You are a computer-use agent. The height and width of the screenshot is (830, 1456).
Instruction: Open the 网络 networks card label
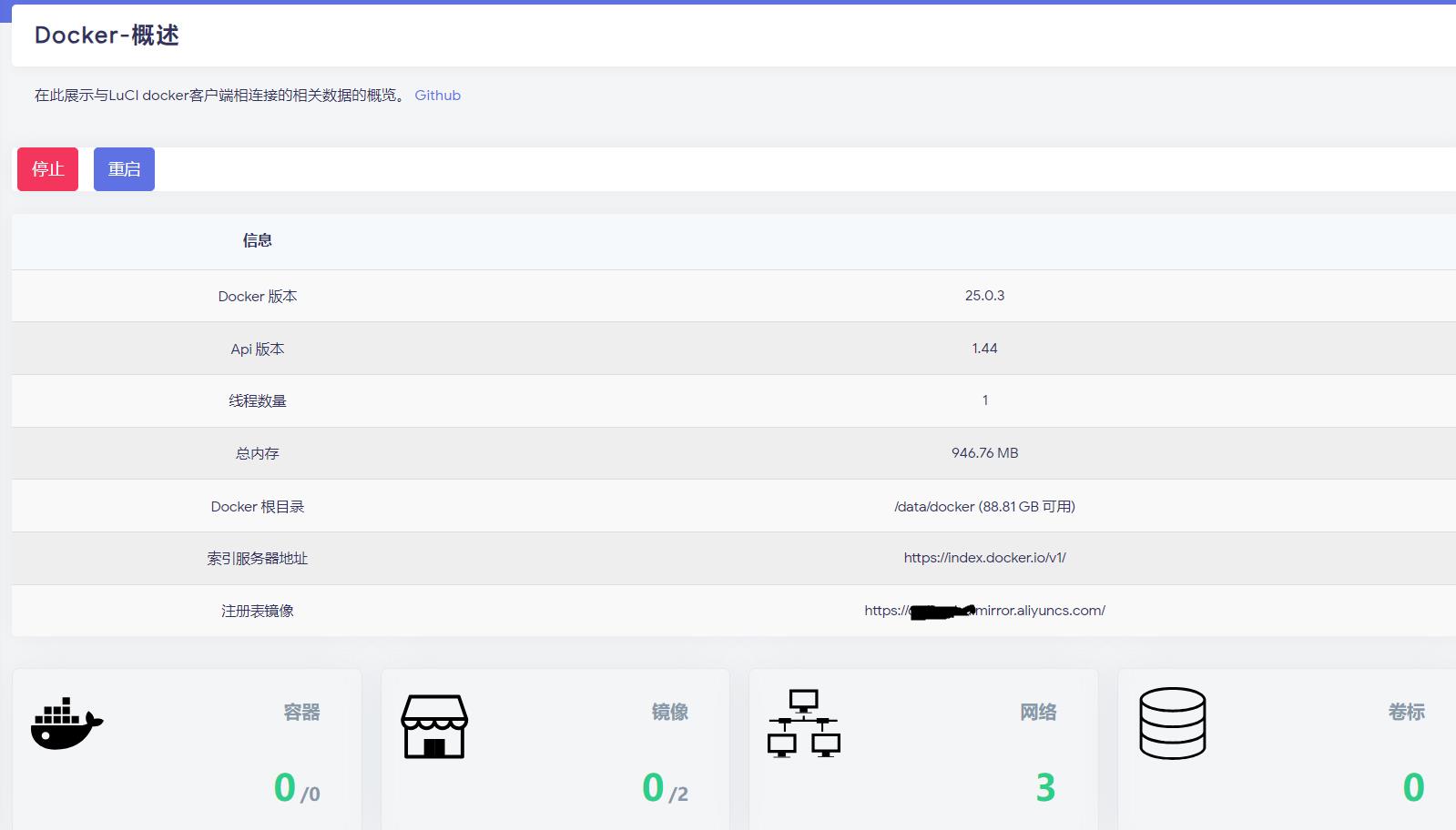[x=1038, y=713]
